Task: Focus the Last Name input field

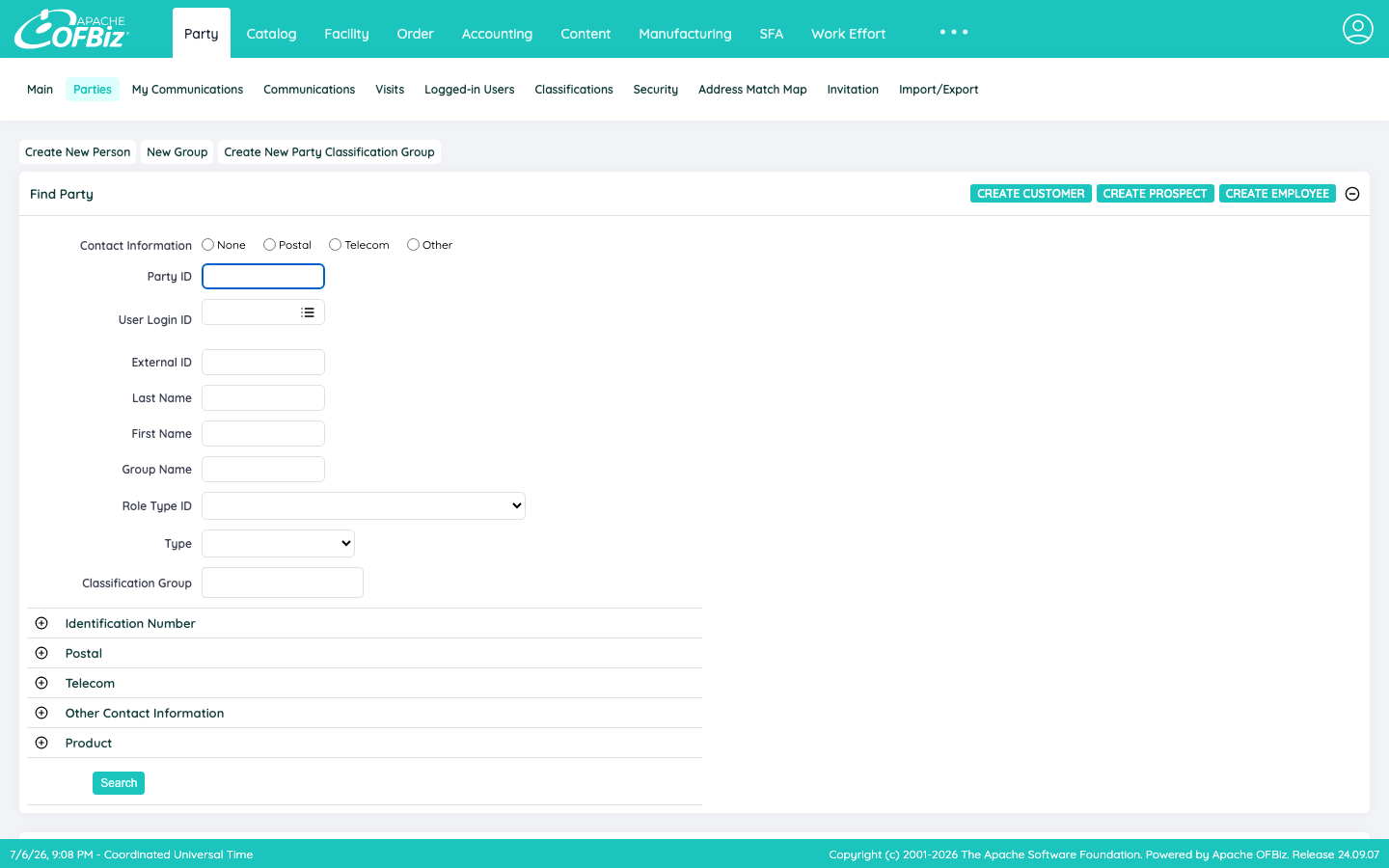Action: [263, 398]
